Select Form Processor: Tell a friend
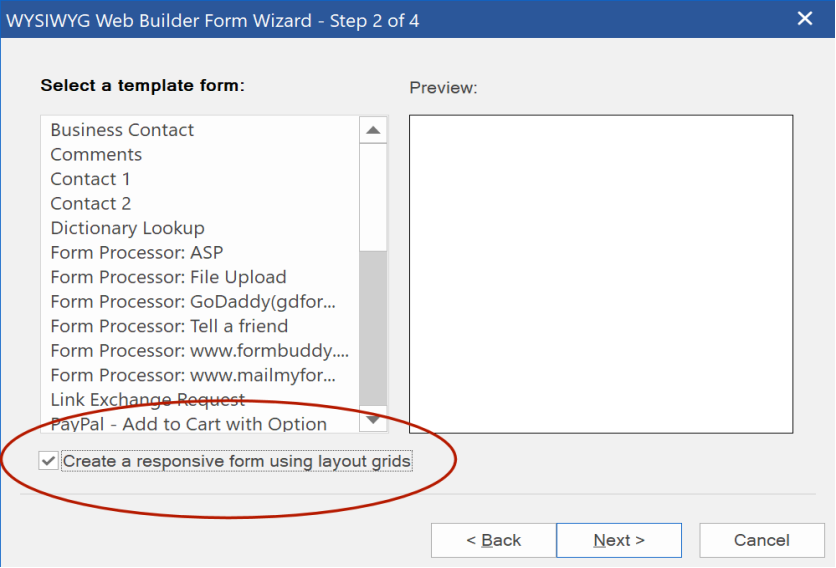Viewport: 836px width, 568px height. click(169, 326)
